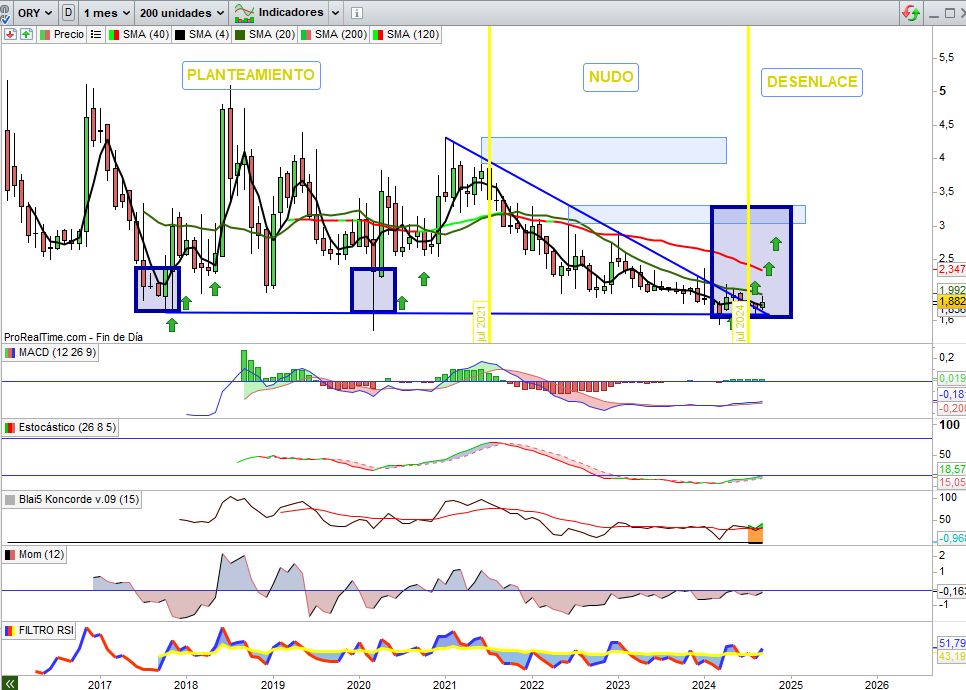966x690 pixels.
Task: Click the yellow 1,882 current price tag
Action: (951, 301)
